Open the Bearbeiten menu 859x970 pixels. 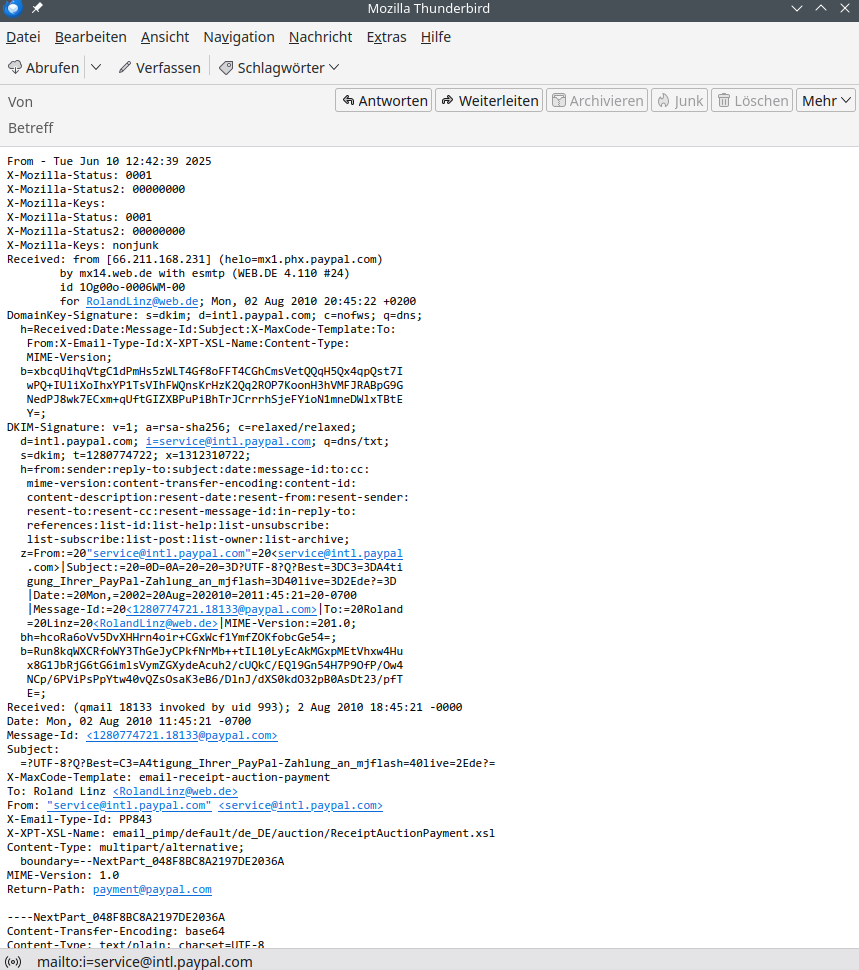tap(90, 37)
